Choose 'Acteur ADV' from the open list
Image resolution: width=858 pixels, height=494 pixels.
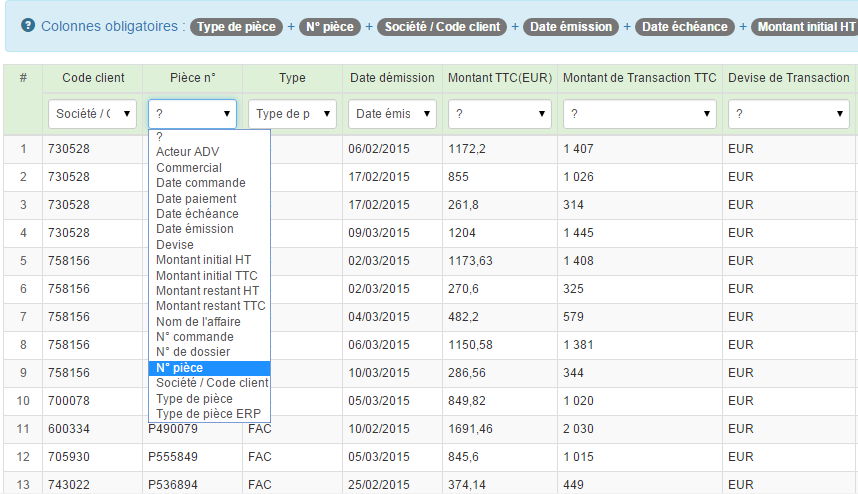click(x=187, y=152)
